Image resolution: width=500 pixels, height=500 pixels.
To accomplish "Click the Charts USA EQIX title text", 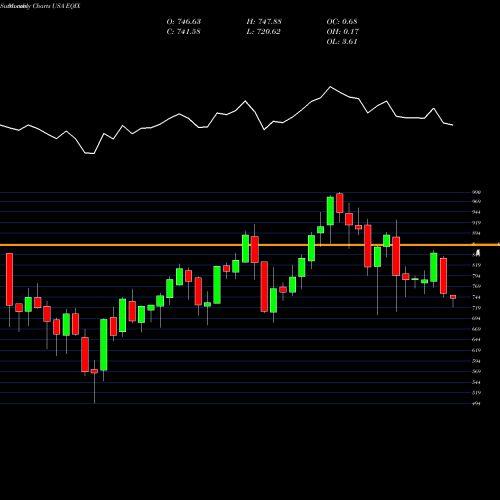I will pos(56,6).
